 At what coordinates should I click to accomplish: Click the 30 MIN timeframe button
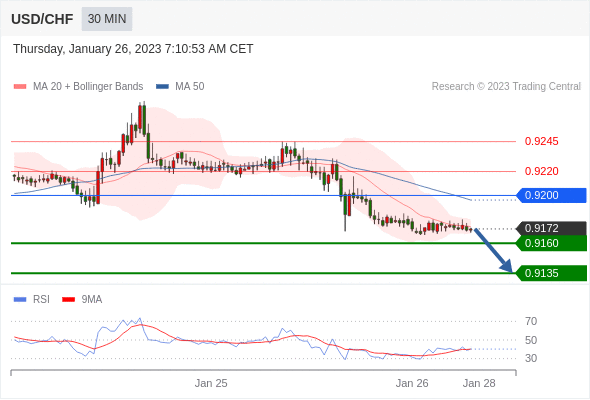(107, 19)
